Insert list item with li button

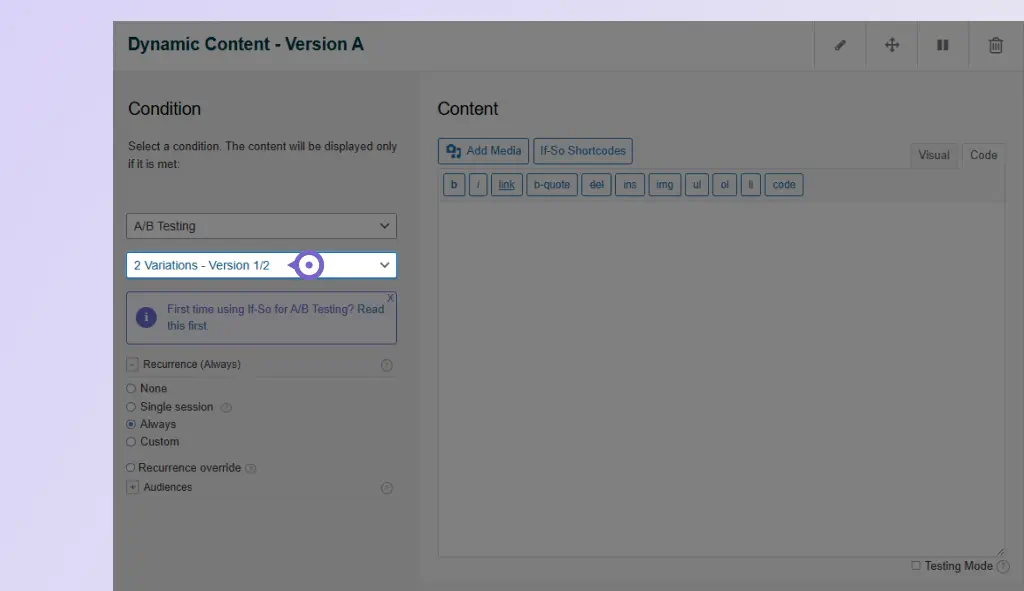click(x=750, y=185)
